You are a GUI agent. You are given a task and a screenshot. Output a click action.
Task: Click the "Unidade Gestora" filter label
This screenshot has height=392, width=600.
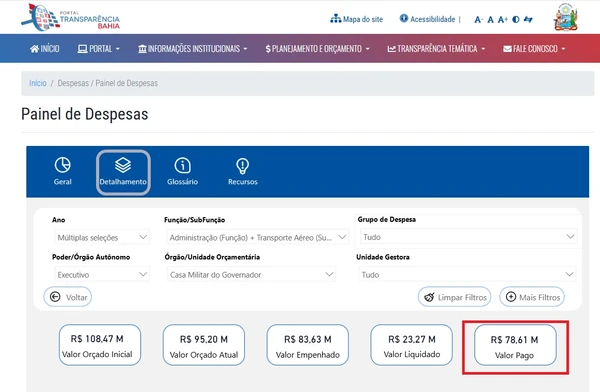point(383,257)
